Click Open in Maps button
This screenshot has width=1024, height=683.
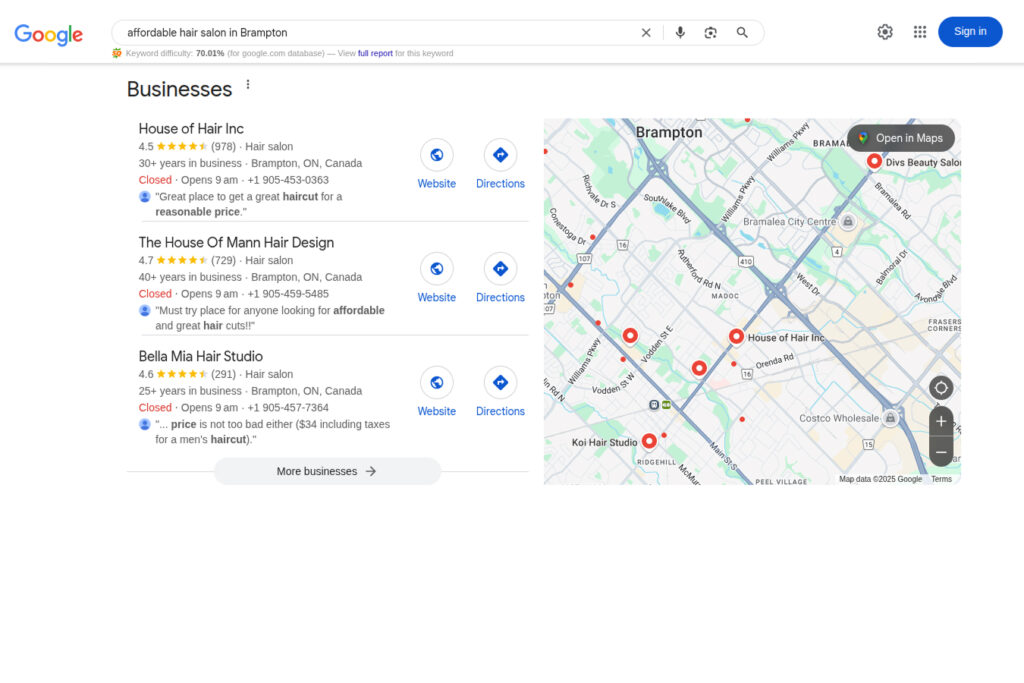tap(901, 138)
